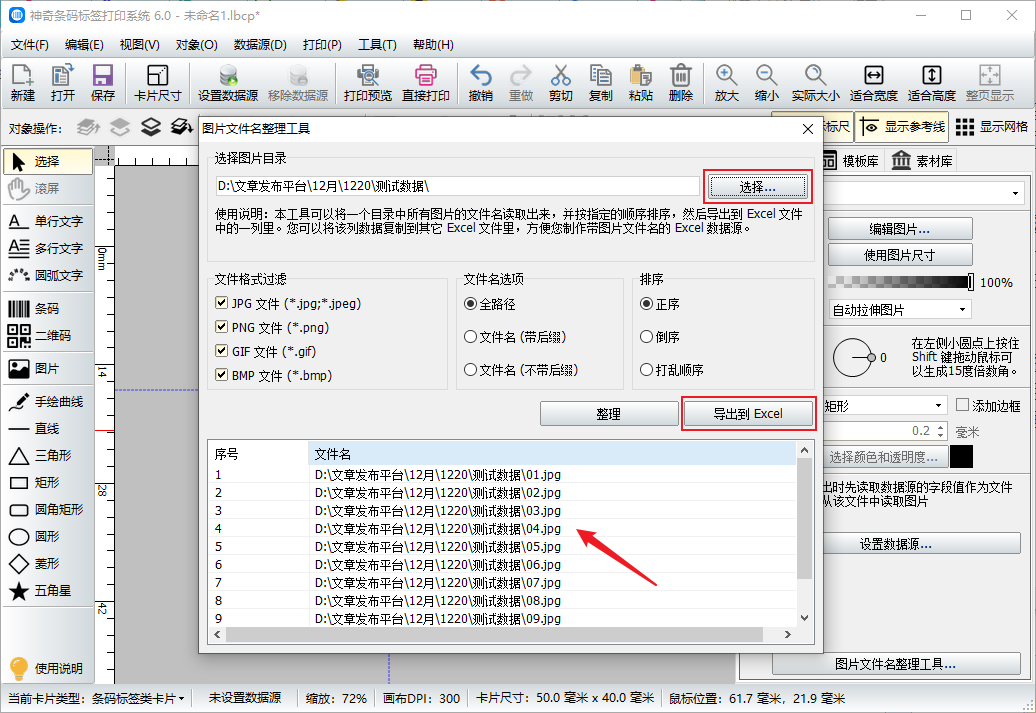Click the image directory path field

(457, 186)
